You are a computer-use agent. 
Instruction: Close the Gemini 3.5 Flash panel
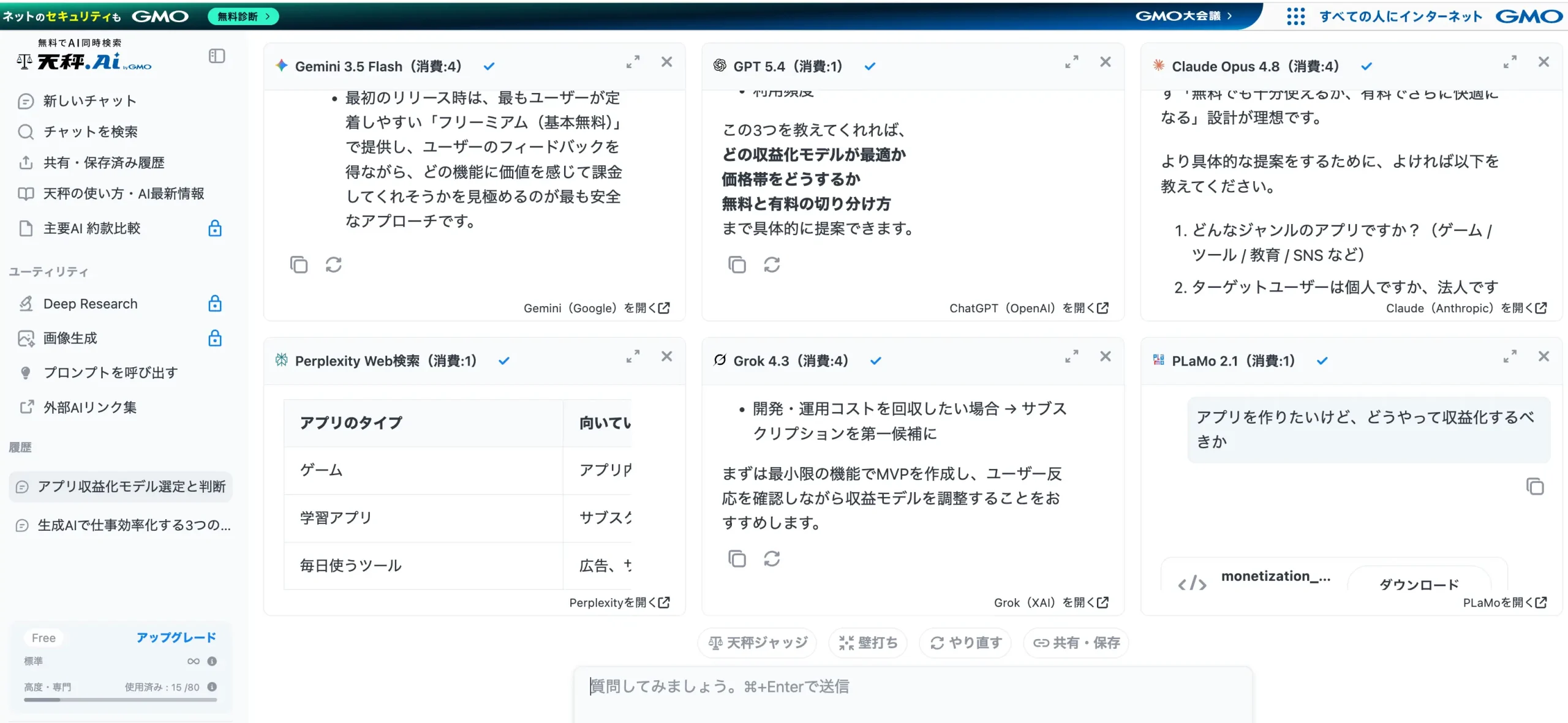[667, 62]
